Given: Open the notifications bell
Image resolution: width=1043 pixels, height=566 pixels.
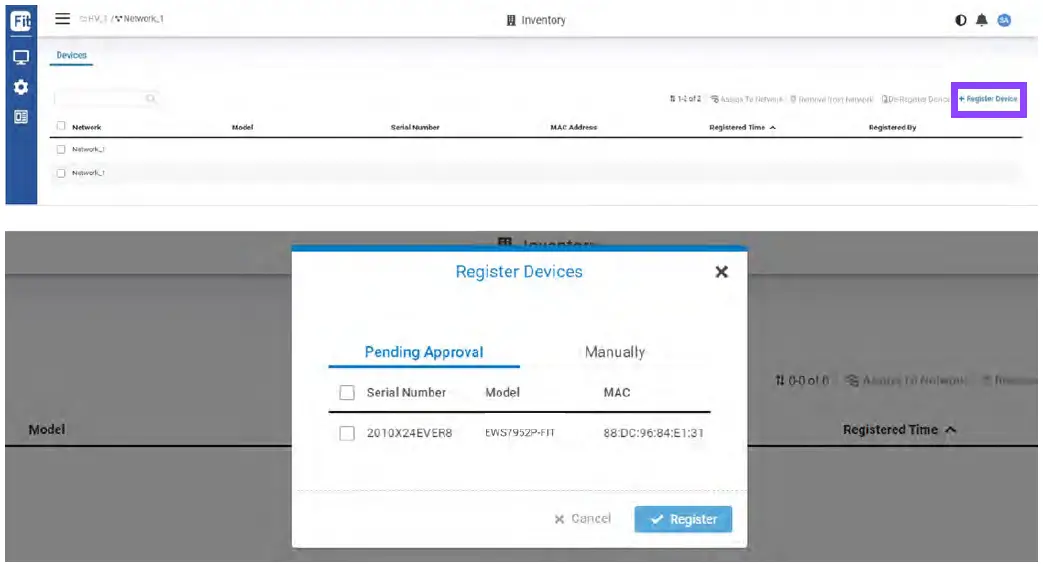Looking at the screenshot, I should (x=982, y=20).
